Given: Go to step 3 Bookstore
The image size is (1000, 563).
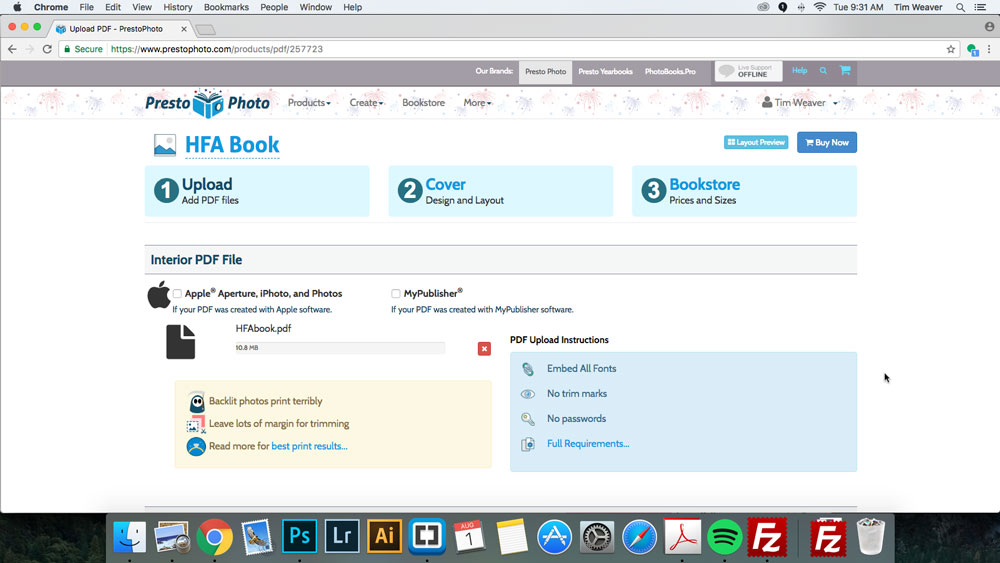Looking at the screenshot, I should tap(744, 191).
